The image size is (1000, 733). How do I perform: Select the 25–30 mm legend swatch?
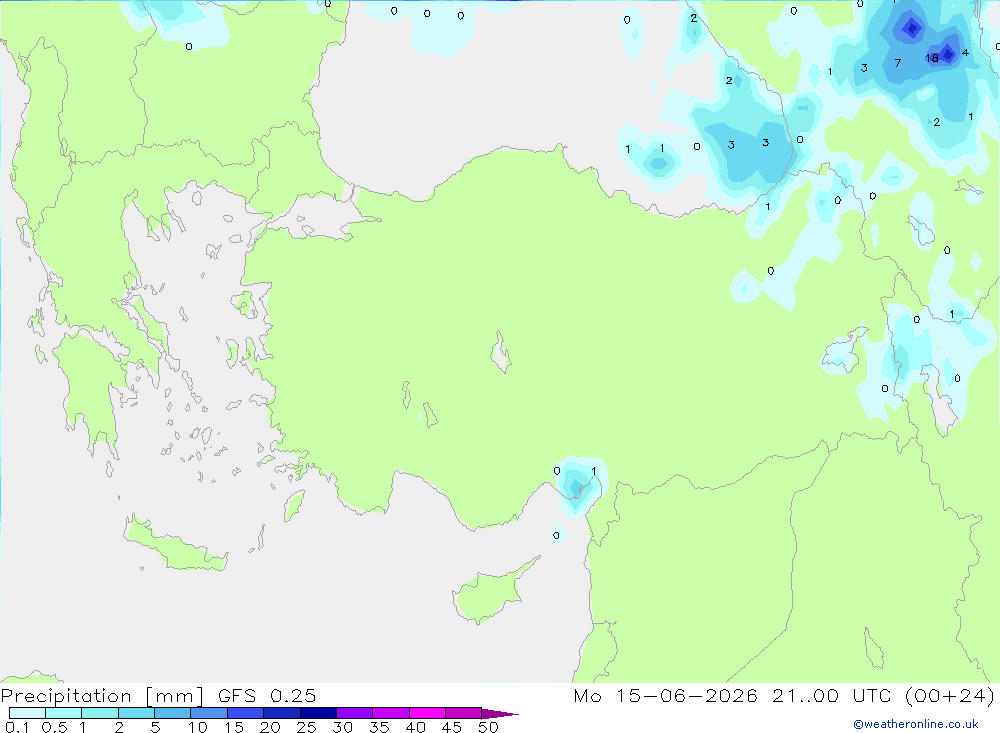coord(318,713)
